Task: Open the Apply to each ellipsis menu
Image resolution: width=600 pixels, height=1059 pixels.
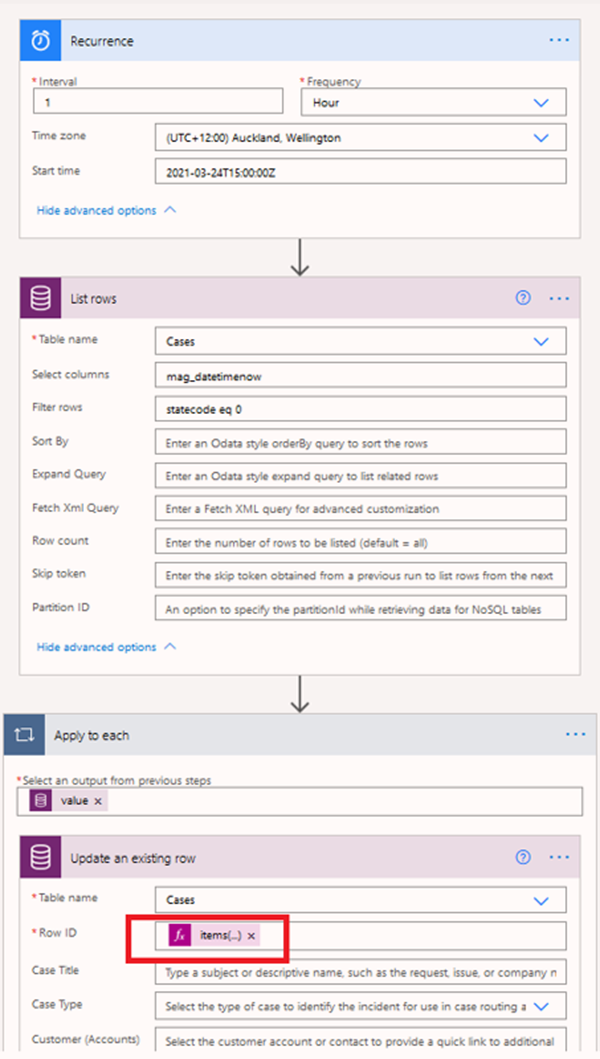Action: [575, 735]
